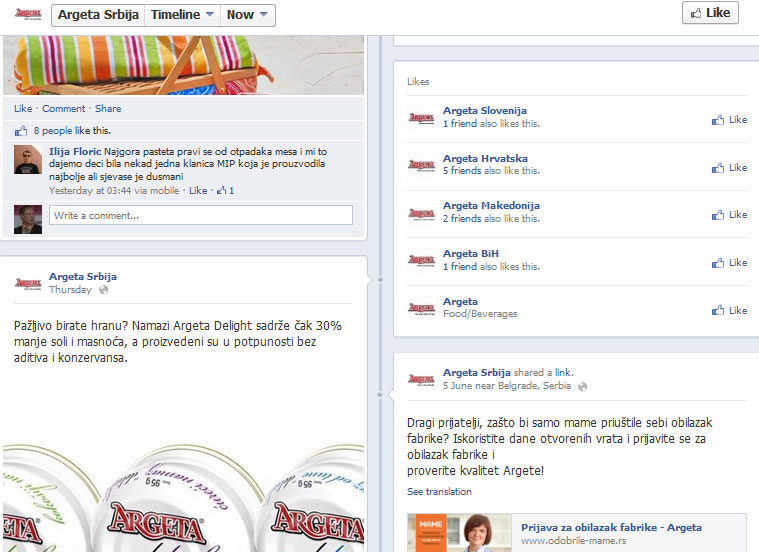Open the Argeta Srbija author link on the shared link post
The image size is (759, 552).
coord(477,372)
